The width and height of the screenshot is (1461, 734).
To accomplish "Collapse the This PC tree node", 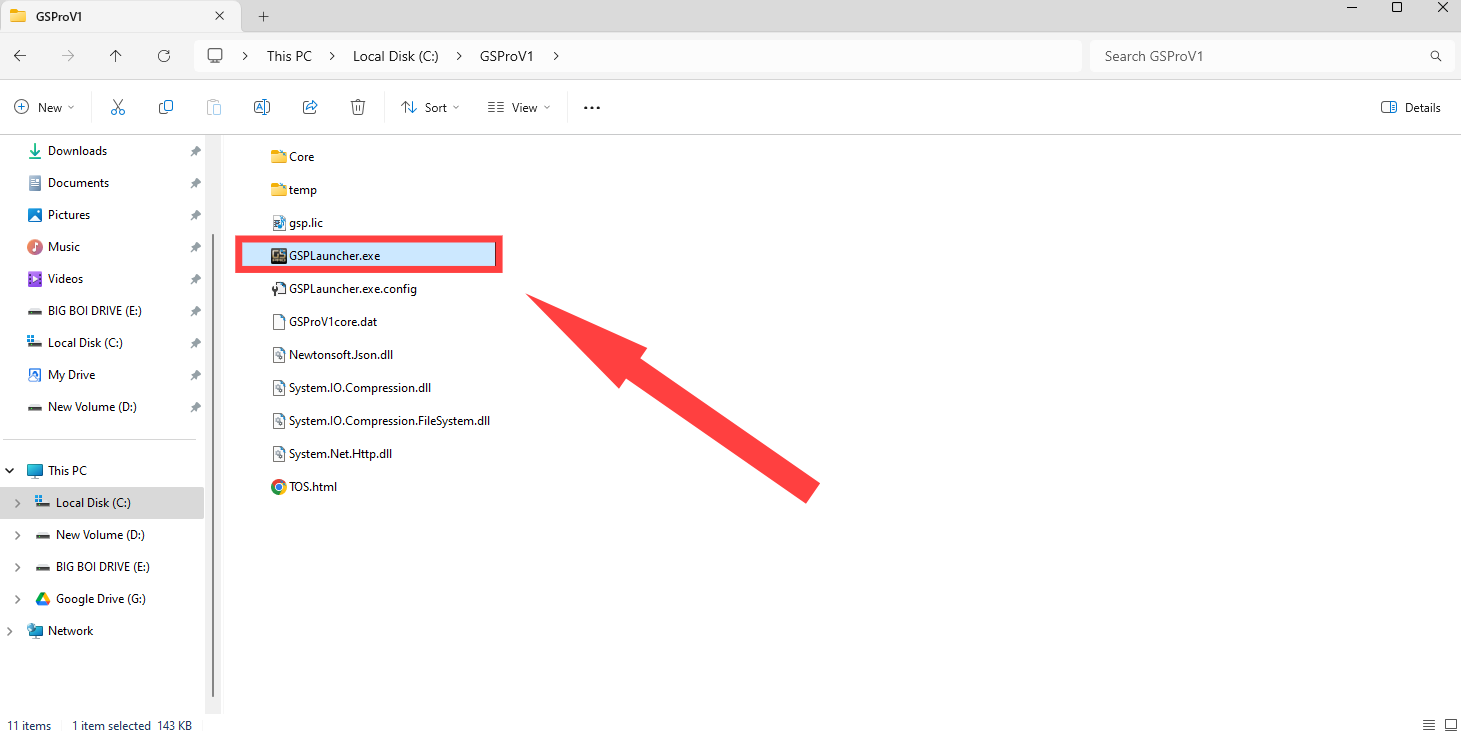I will (x=10, y=471).
